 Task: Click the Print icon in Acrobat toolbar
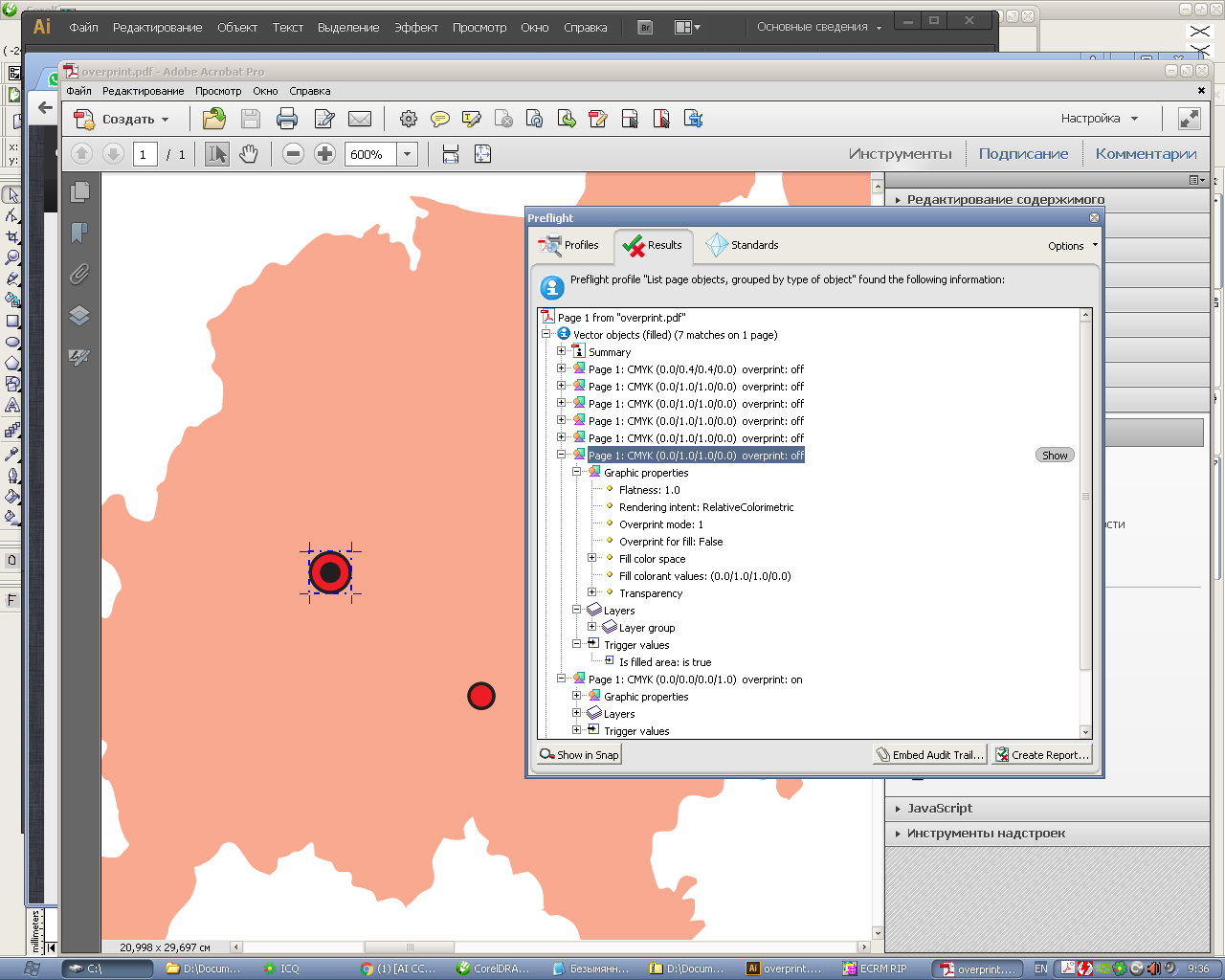coord(286,119)
